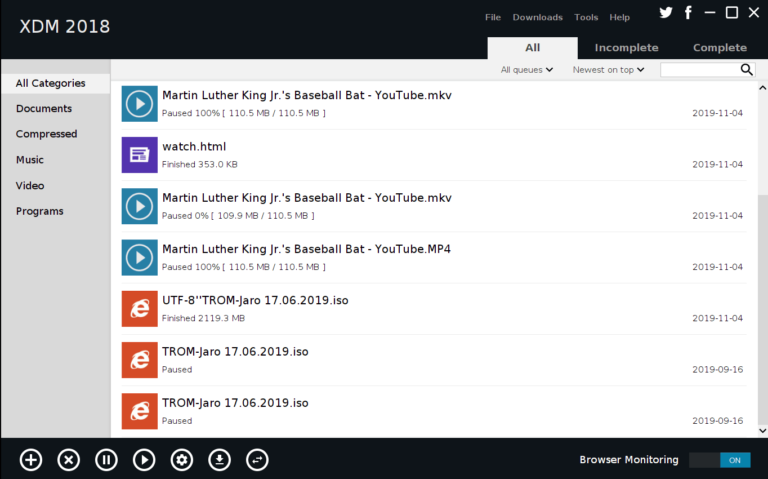Screen dimensions: 768x479
Task: Switch to the Incomplete tab
Action: point(626,48)
